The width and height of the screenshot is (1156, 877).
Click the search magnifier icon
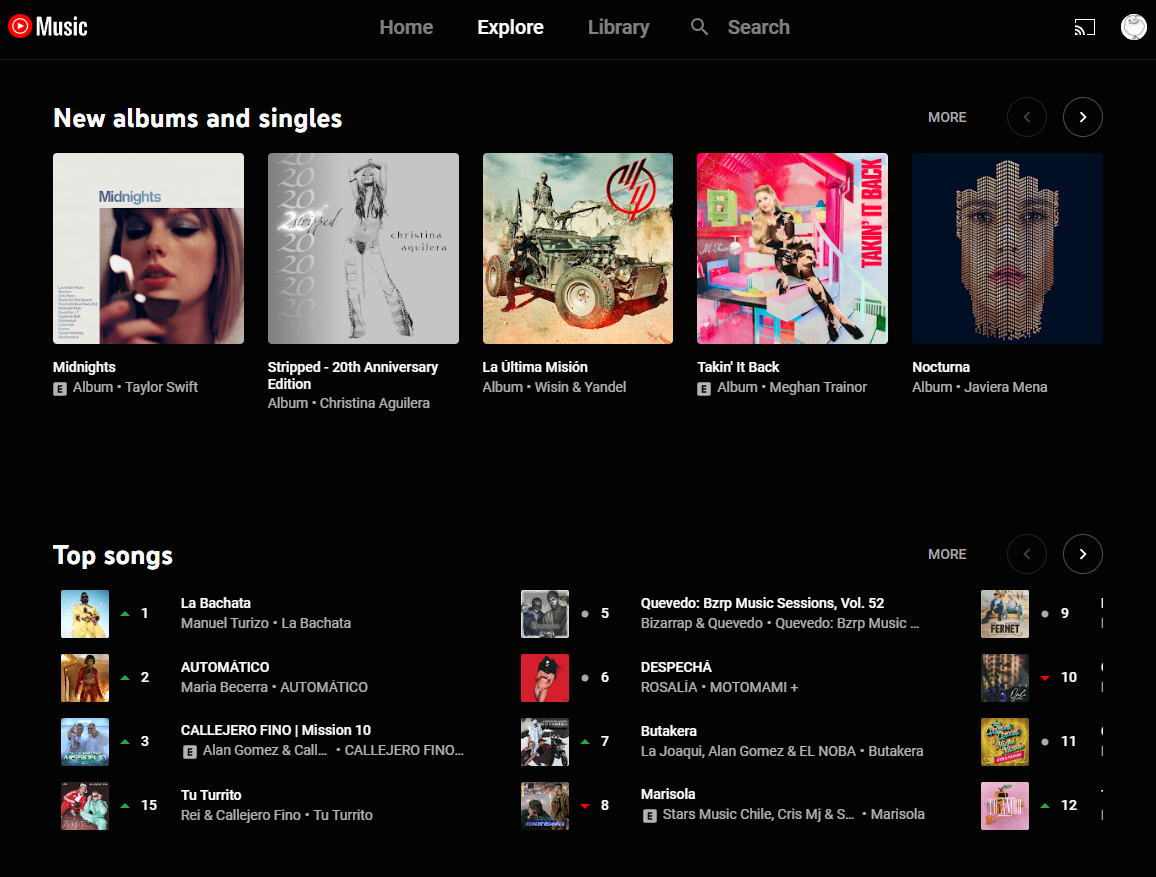point(699,27)
